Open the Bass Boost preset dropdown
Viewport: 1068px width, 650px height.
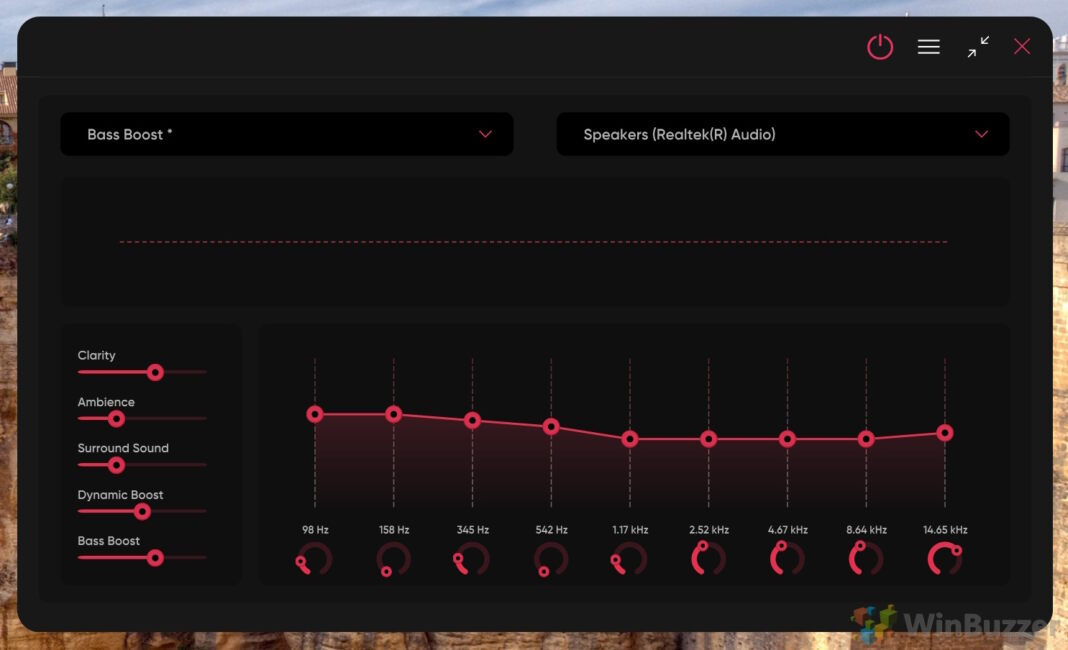tap(287, 134)
